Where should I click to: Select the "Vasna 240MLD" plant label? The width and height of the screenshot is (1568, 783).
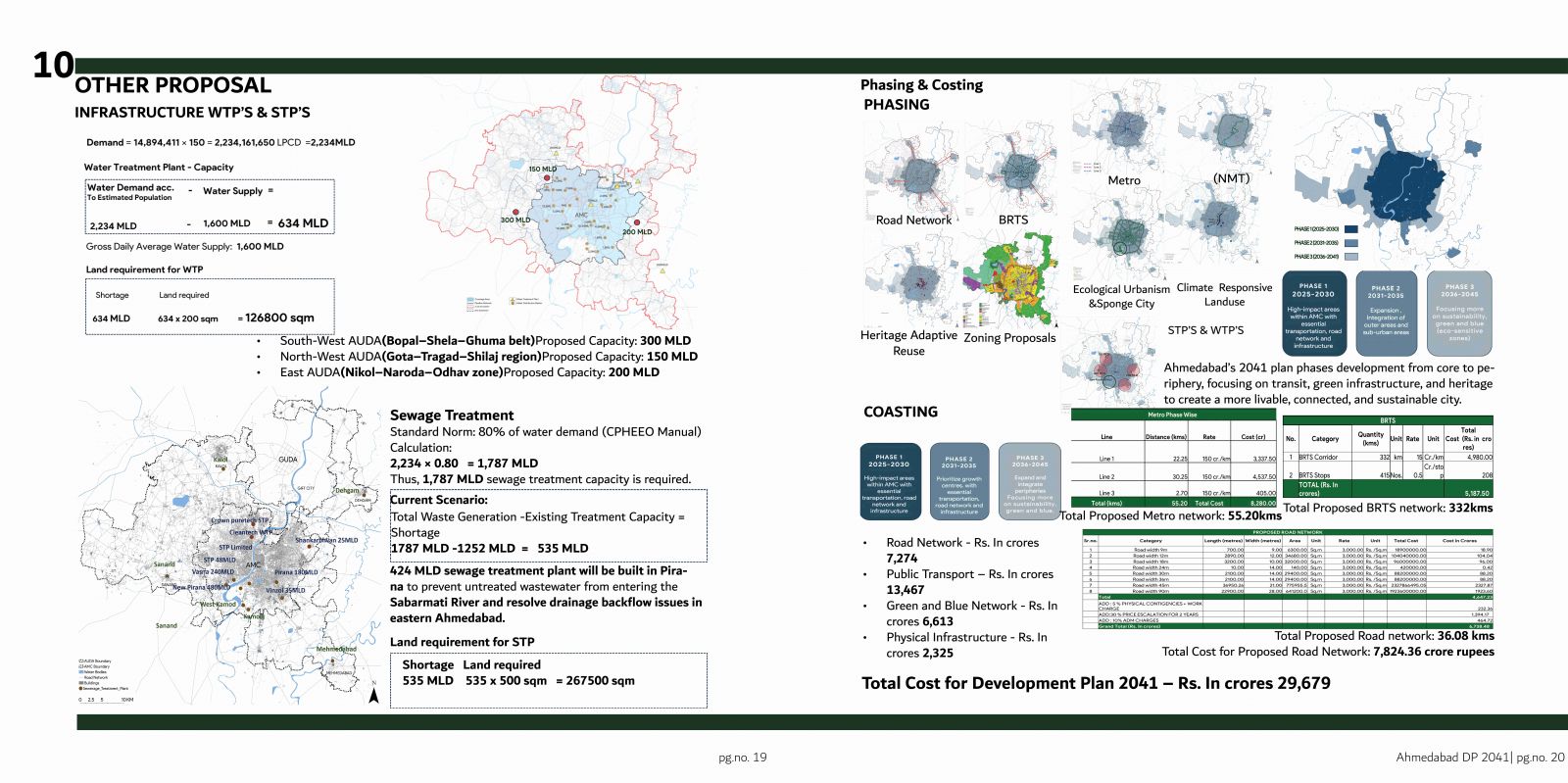[x=213, y=571]
